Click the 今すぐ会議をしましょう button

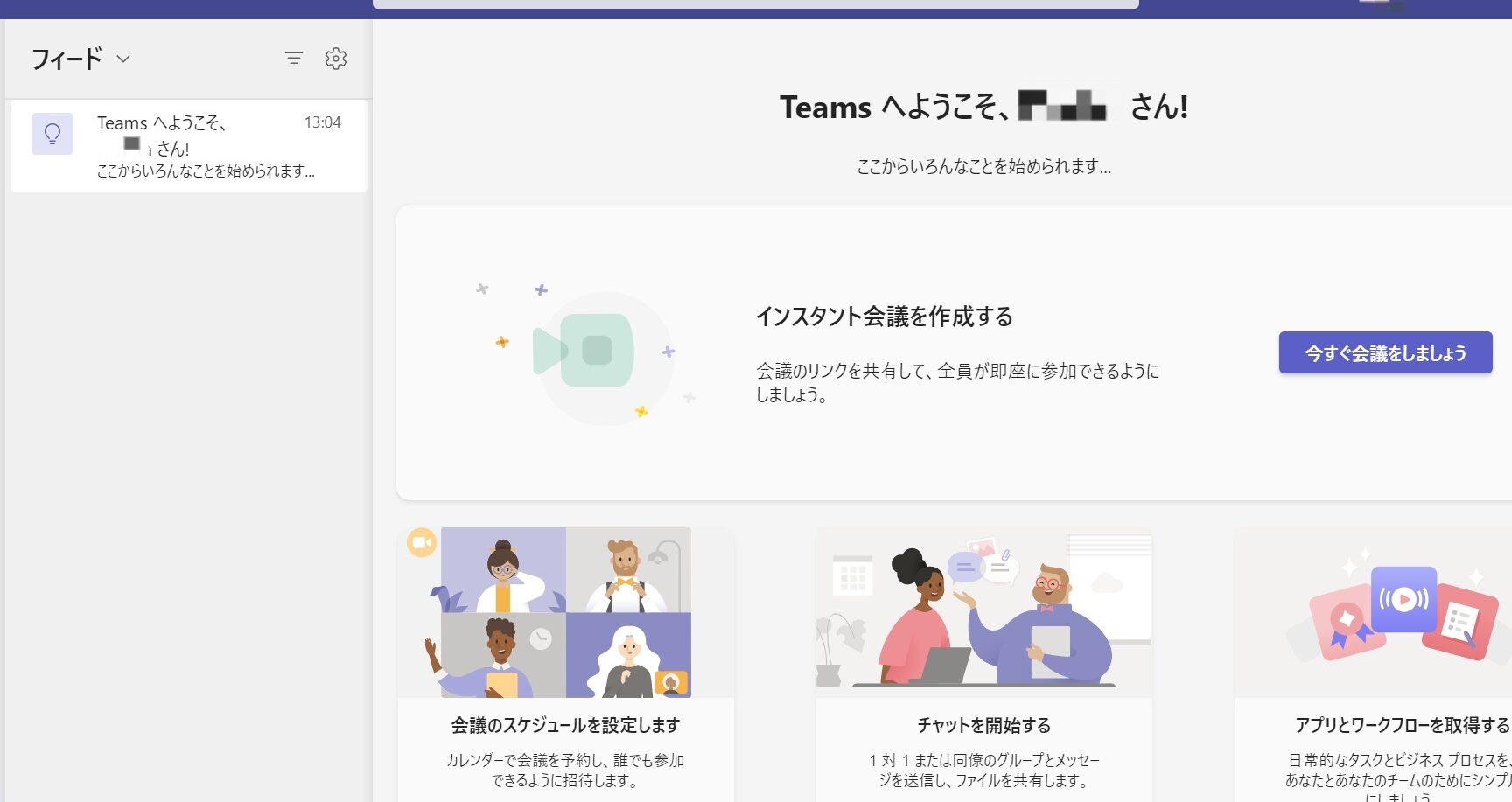(x=1386, y=352)
